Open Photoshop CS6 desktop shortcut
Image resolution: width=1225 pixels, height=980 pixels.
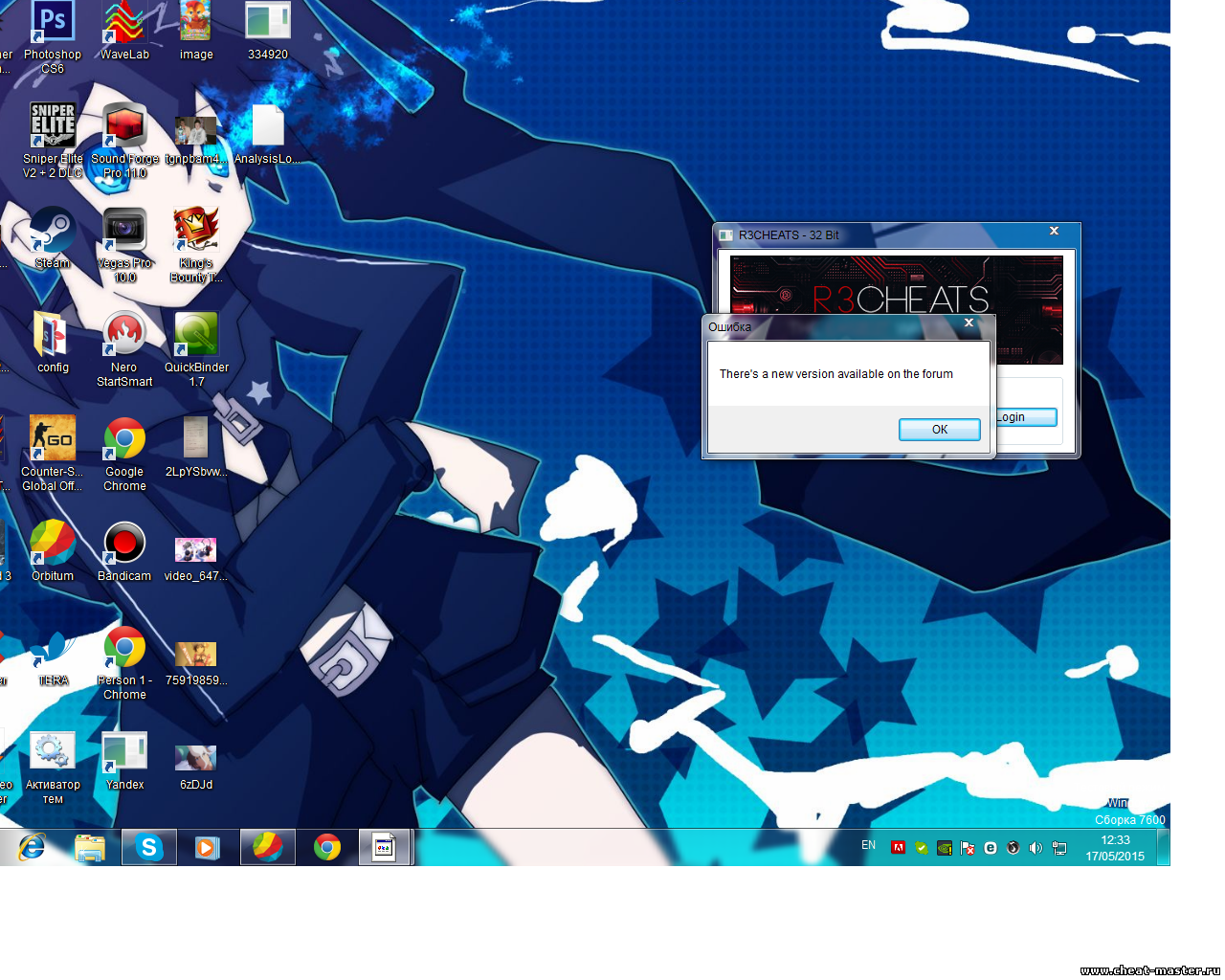53,38
